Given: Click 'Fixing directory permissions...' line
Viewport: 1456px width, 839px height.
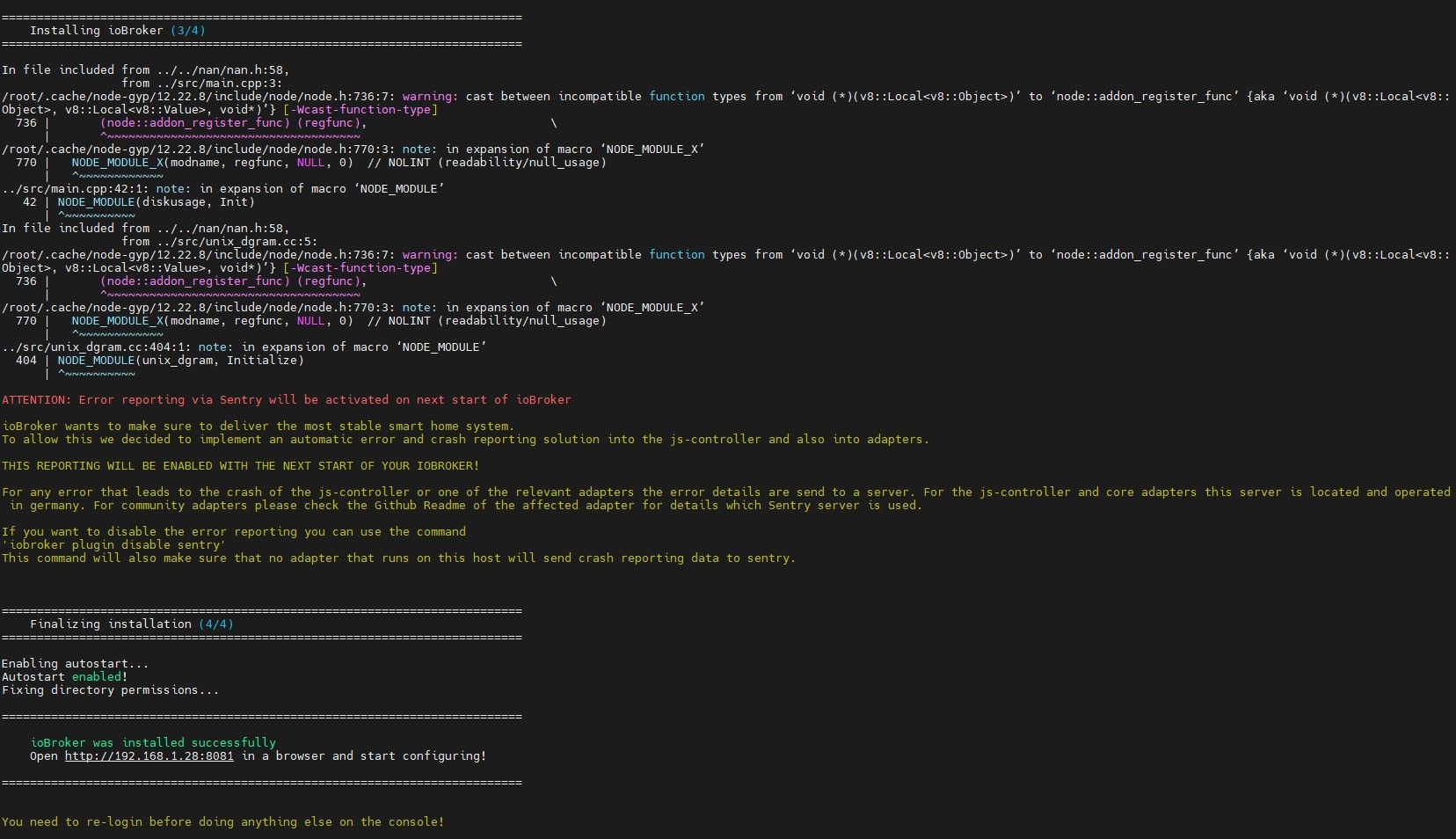Looking at the screenshot, I should point(111,689).
